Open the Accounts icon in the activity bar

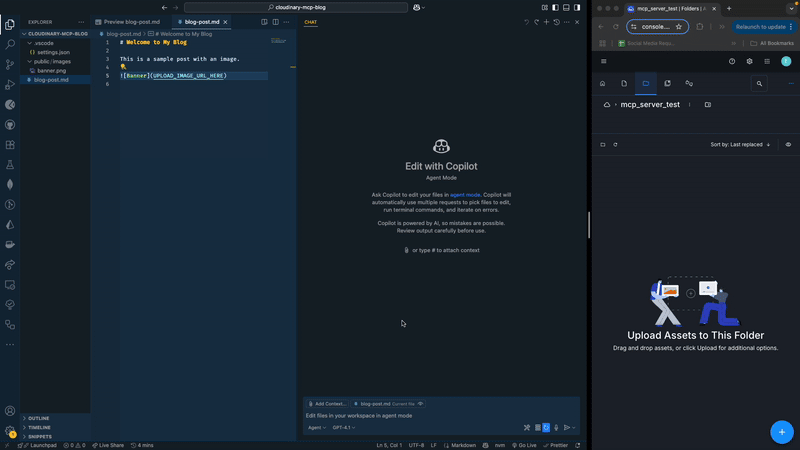tap(10, 411)
